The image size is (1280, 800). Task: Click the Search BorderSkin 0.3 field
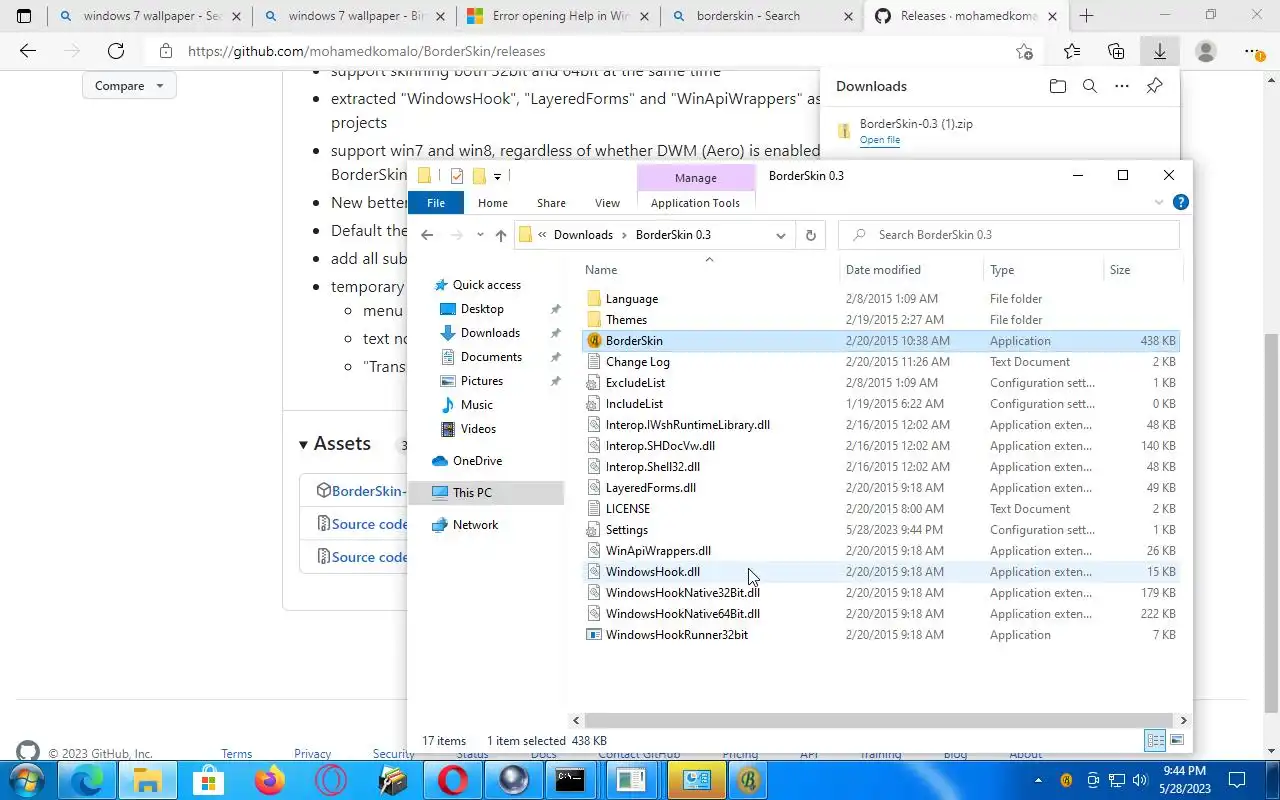(1009, 235)
